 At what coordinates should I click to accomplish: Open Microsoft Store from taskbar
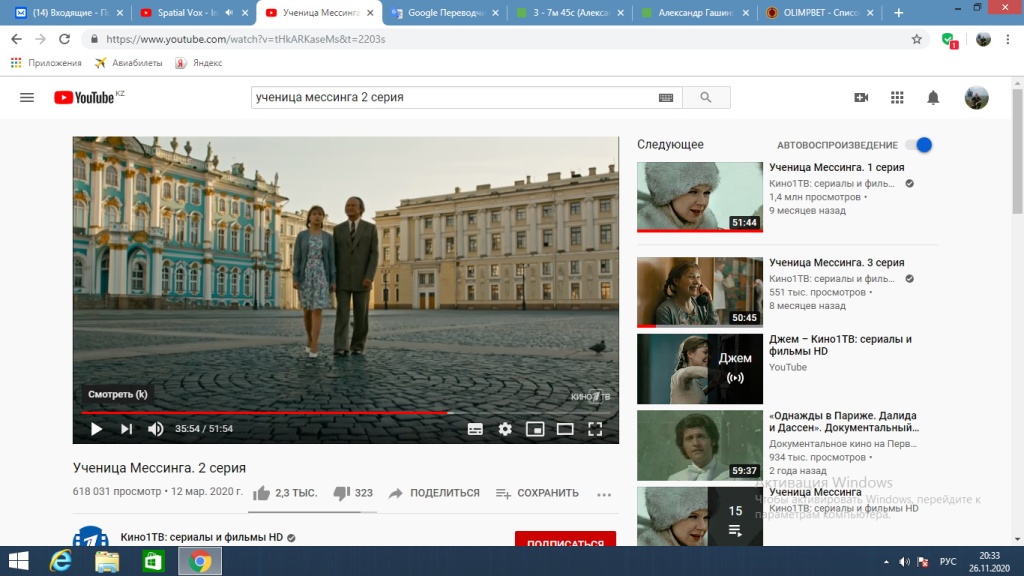tap(153, 561)
